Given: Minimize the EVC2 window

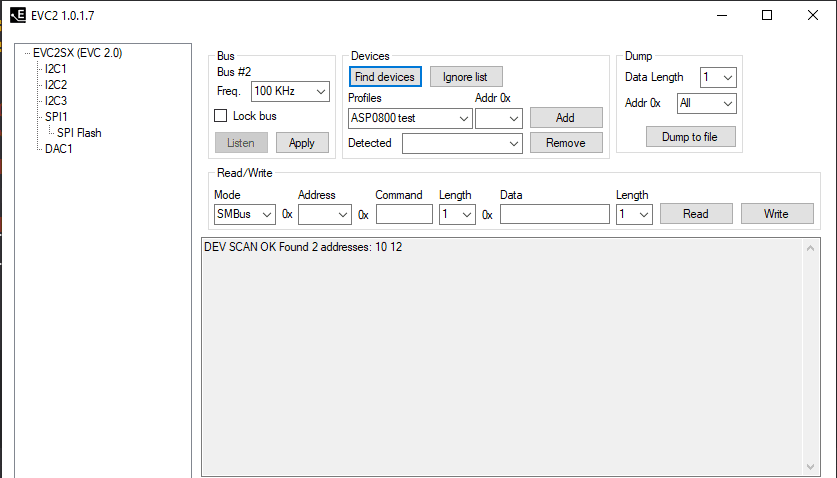Looking at the screenshot, I should (722, 15).
